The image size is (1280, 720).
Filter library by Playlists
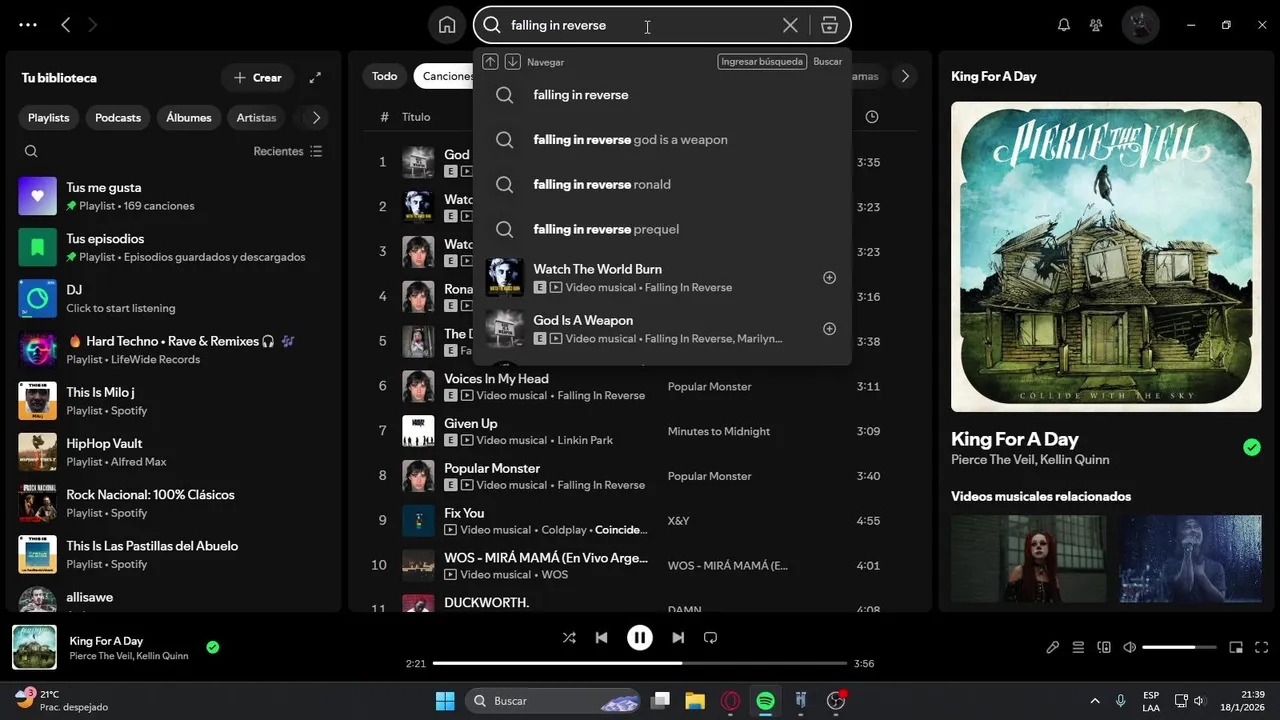point(48,117)
